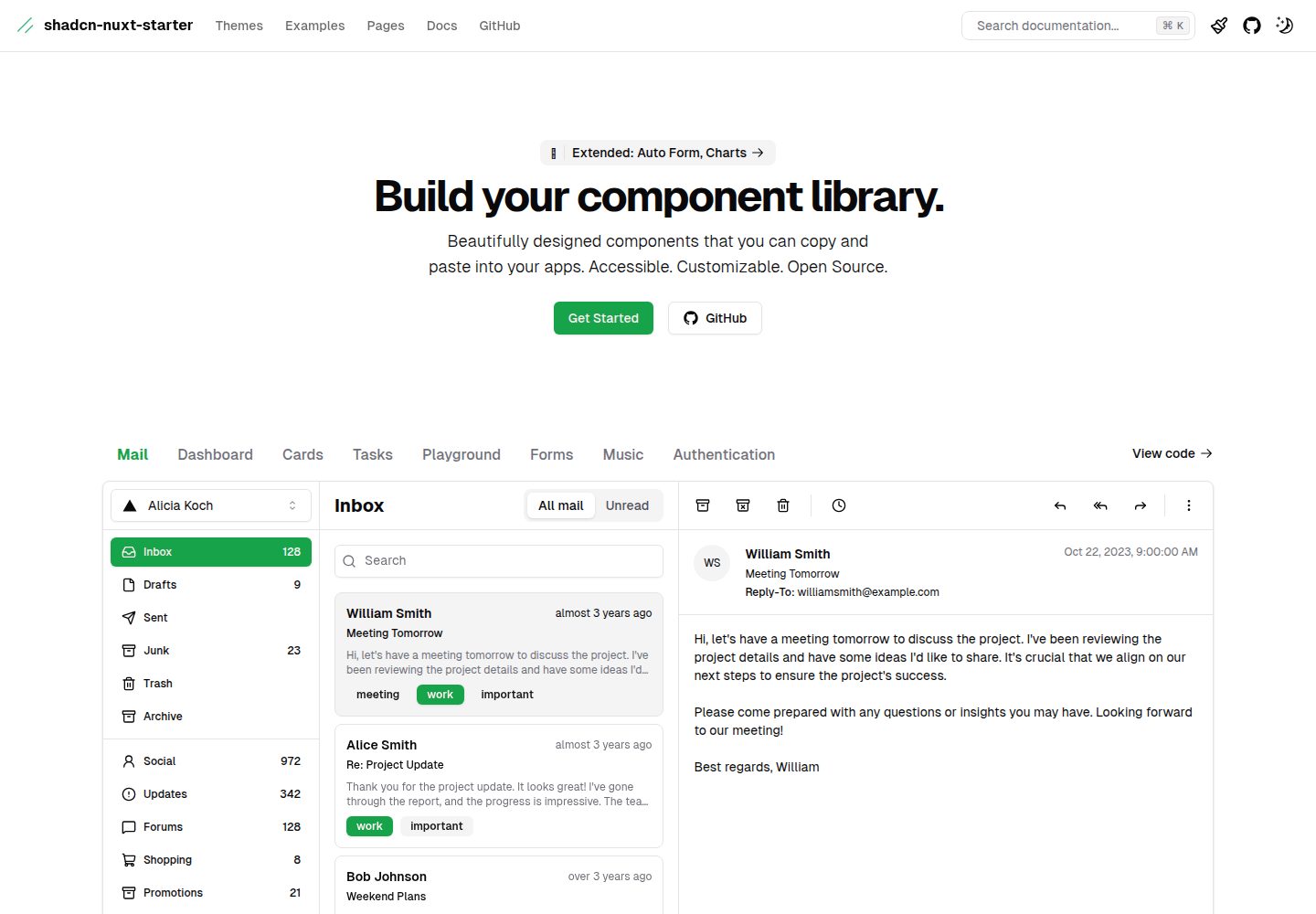The image size is (1316, 914).
Task: Switch to the Authentication tab
Action: point(724,454)
